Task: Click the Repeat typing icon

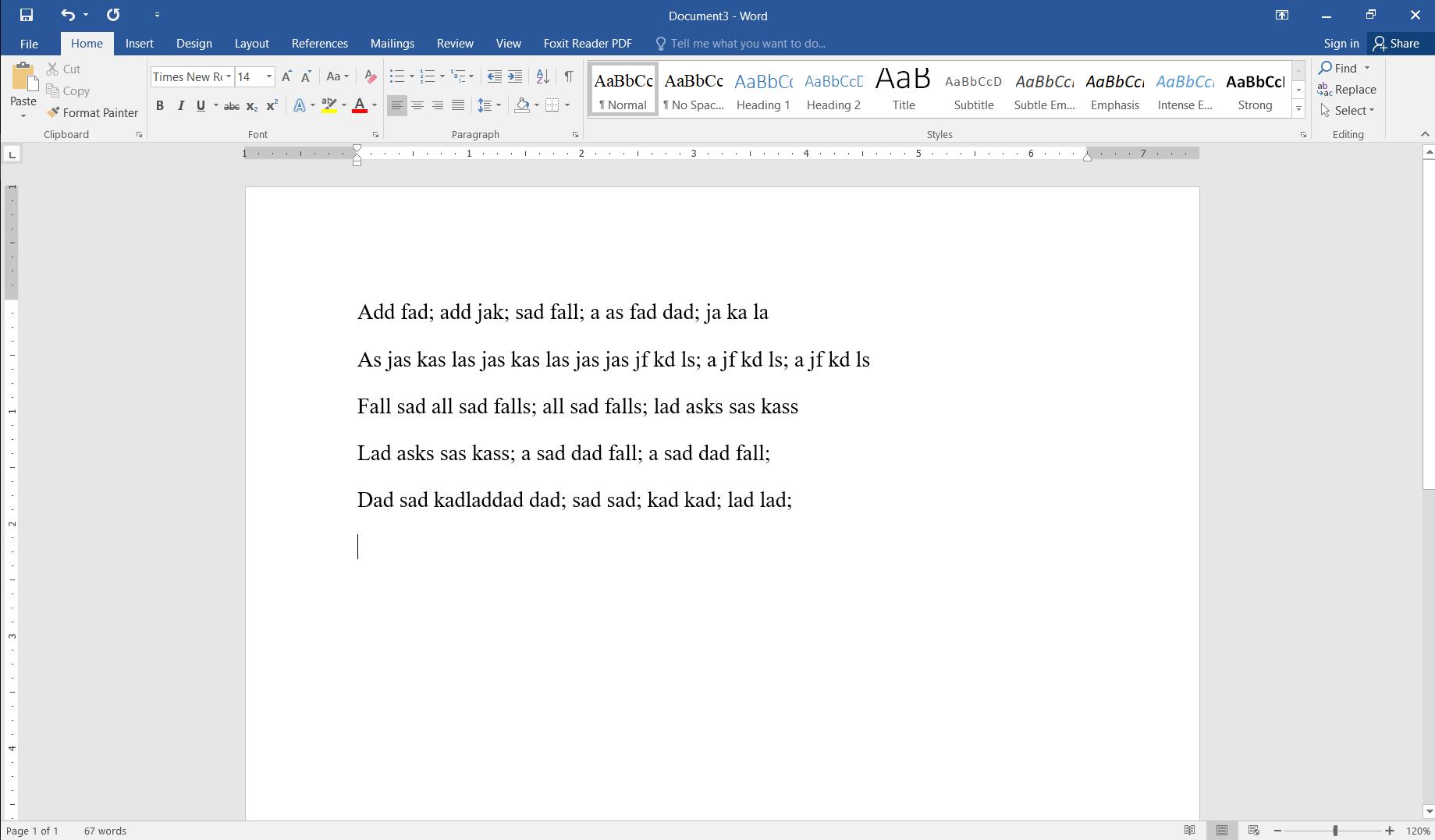Action: 113,15
